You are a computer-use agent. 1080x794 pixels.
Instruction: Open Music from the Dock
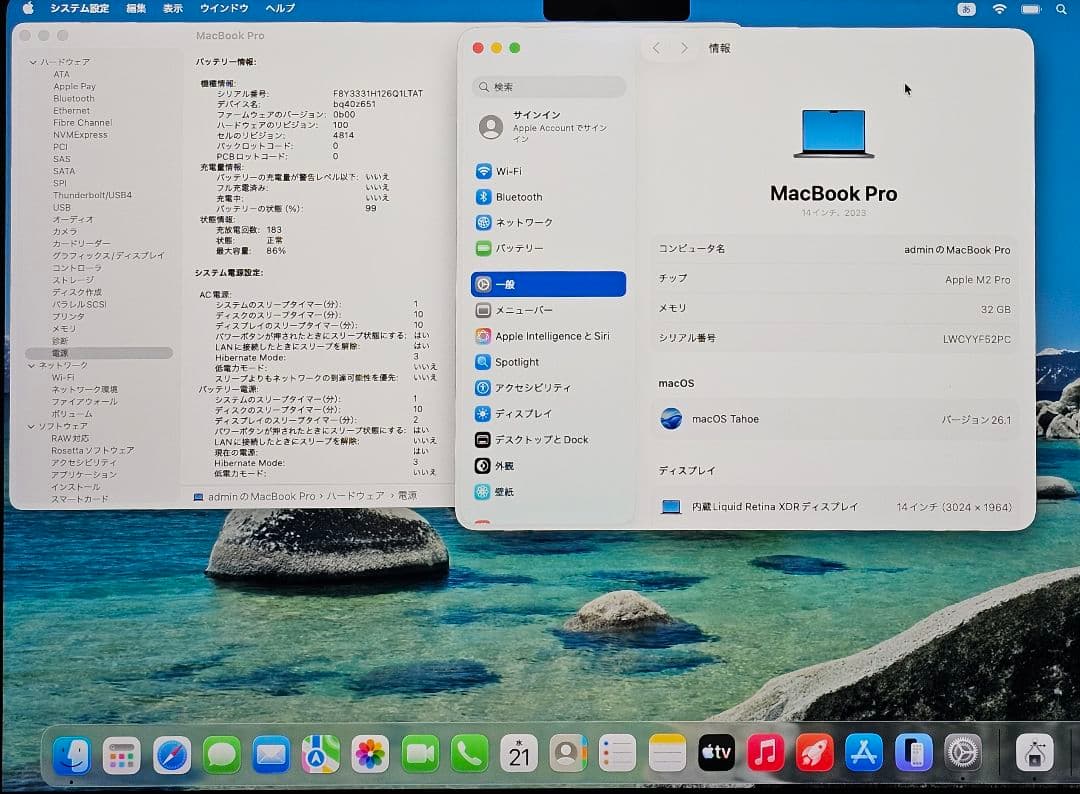tap(765, 753)
